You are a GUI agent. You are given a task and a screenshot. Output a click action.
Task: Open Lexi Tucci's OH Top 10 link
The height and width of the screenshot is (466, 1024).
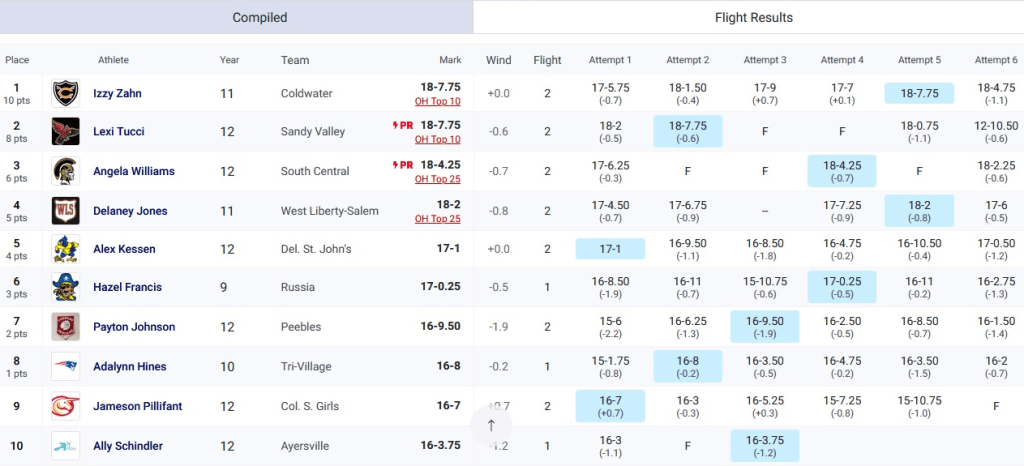[x=438, y=140]
